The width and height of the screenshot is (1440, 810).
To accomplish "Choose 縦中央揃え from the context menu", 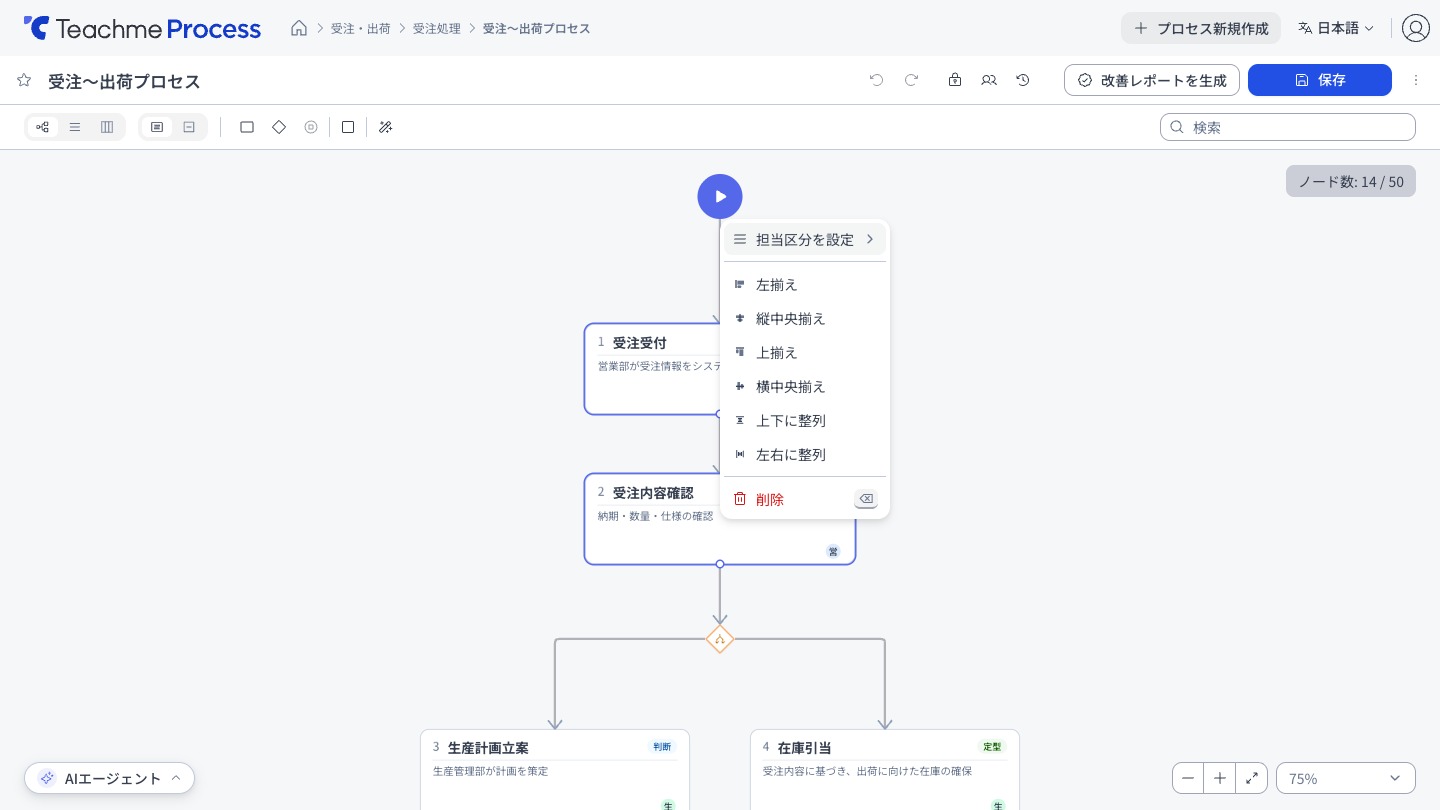I will tap(805, 319).
